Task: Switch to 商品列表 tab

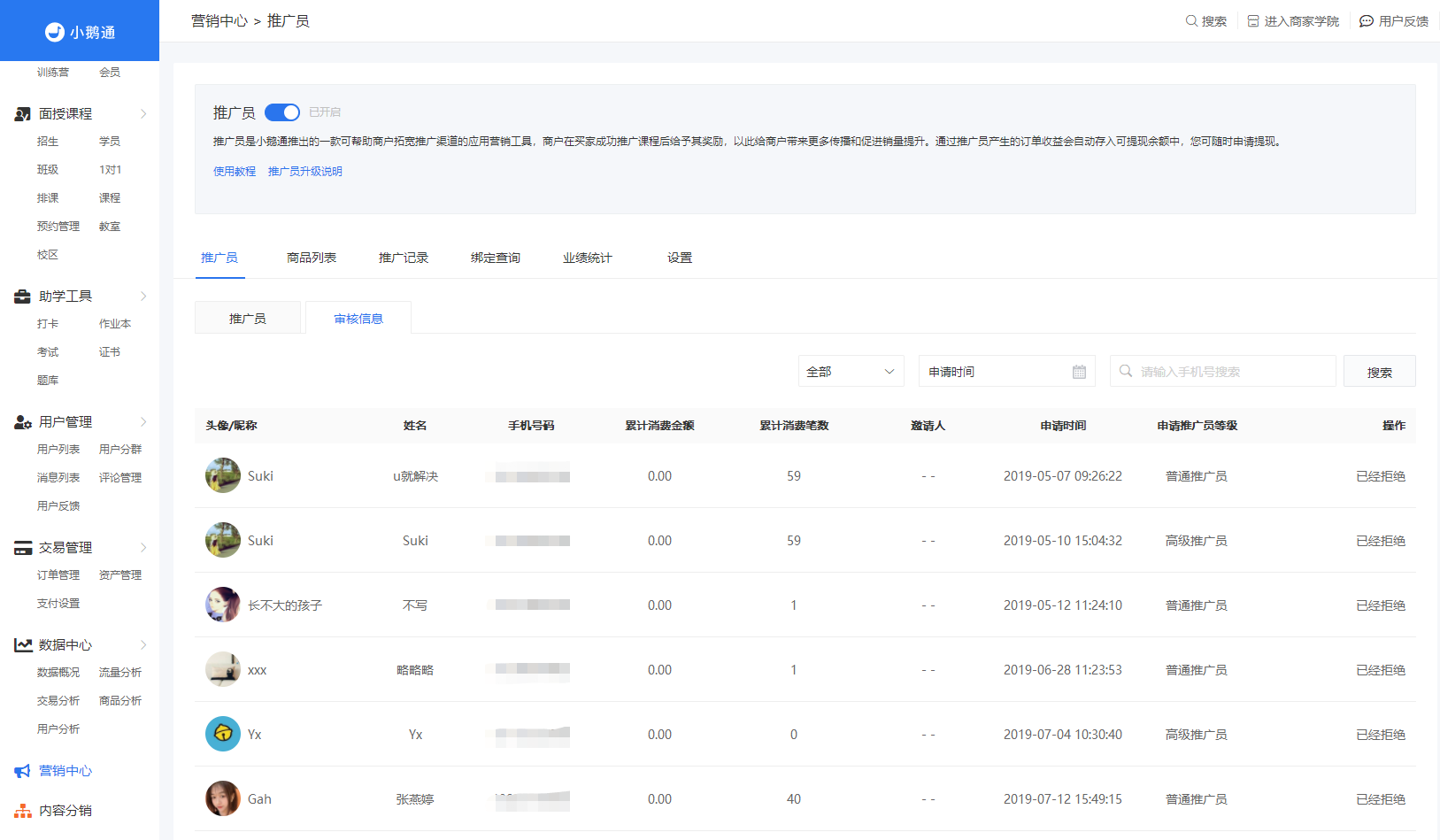Action: click(312, 258)
